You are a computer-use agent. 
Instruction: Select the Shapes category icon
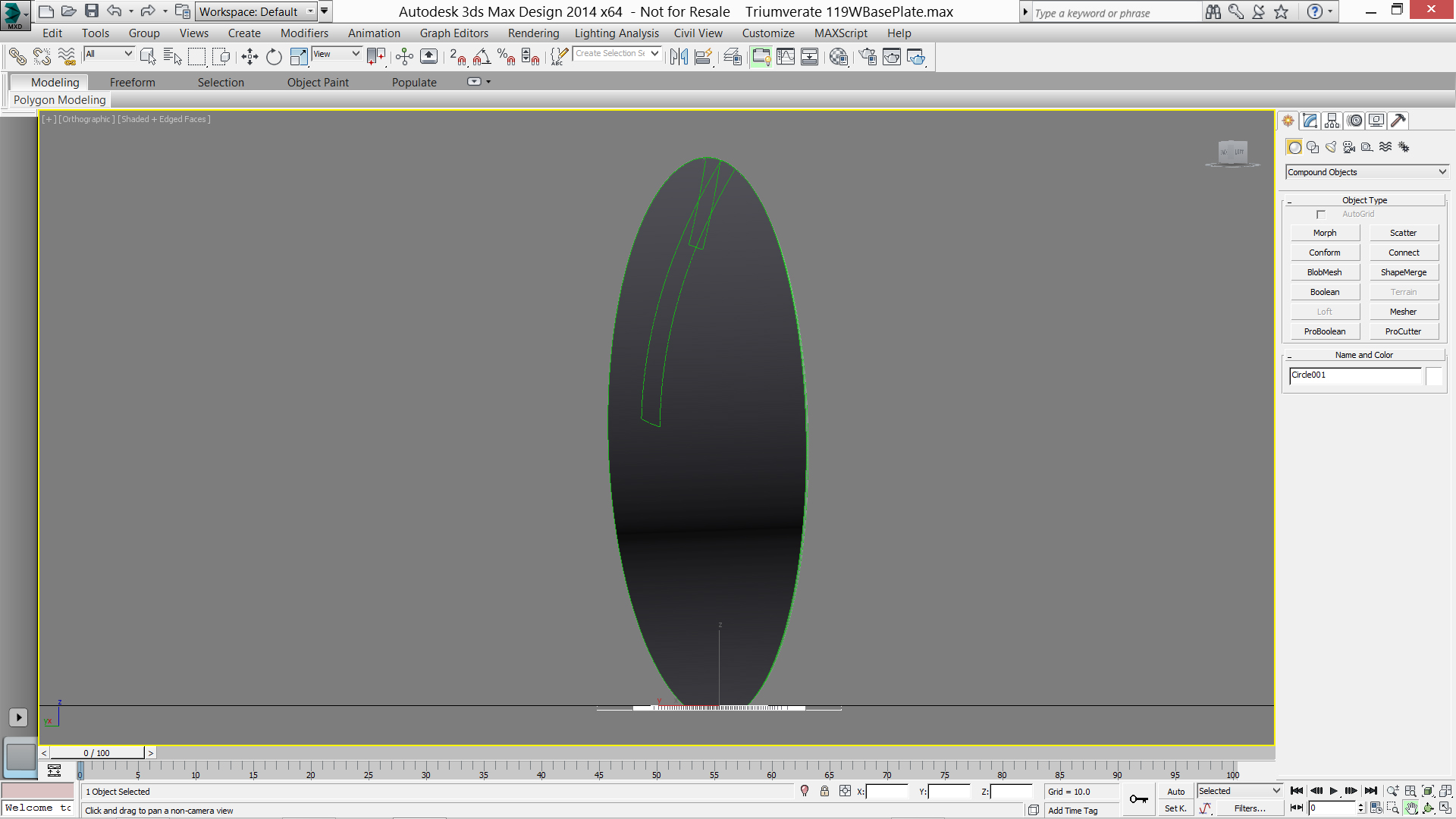pyautogui.click(x=1313, y=147)
